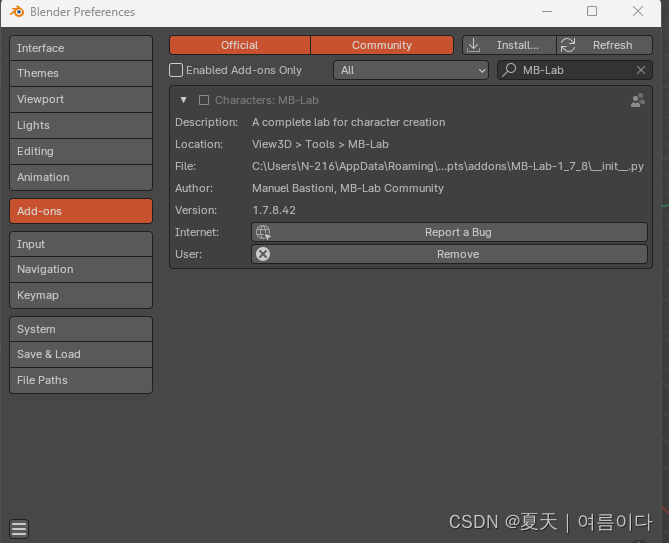The width and height of the screenshot is (669, 543).
Task: Collapse the MB-Lab add-on details triangle
Action: pyautogui.click(x=183, y=100)
